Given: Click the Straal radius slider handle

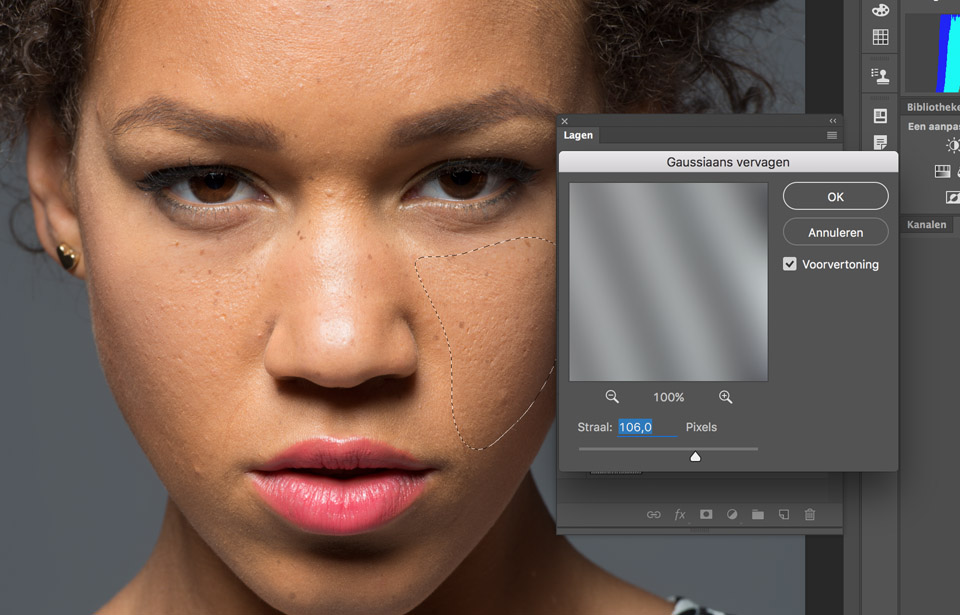Looking at the screenshot, I should coord(695,456).
